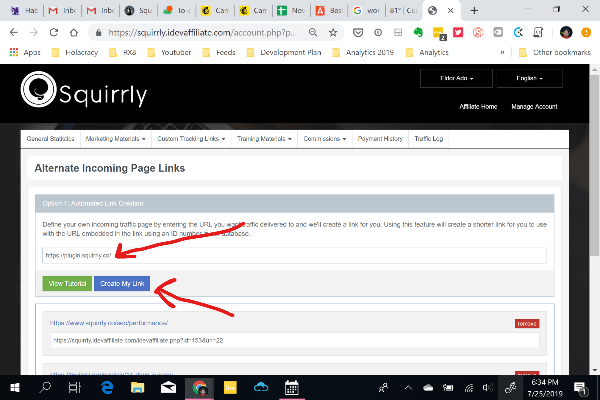The width and height of the screenshot is (600, 400).
Task: Open the Other bookmarks folder
Action: 555,52
